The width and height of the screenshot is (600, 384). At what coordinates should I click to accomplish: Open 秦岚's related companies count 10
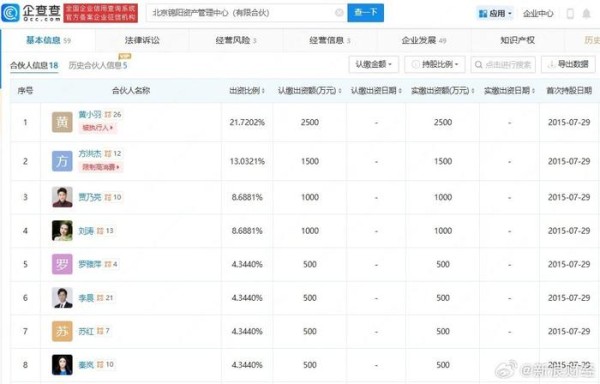click(106, 364)
